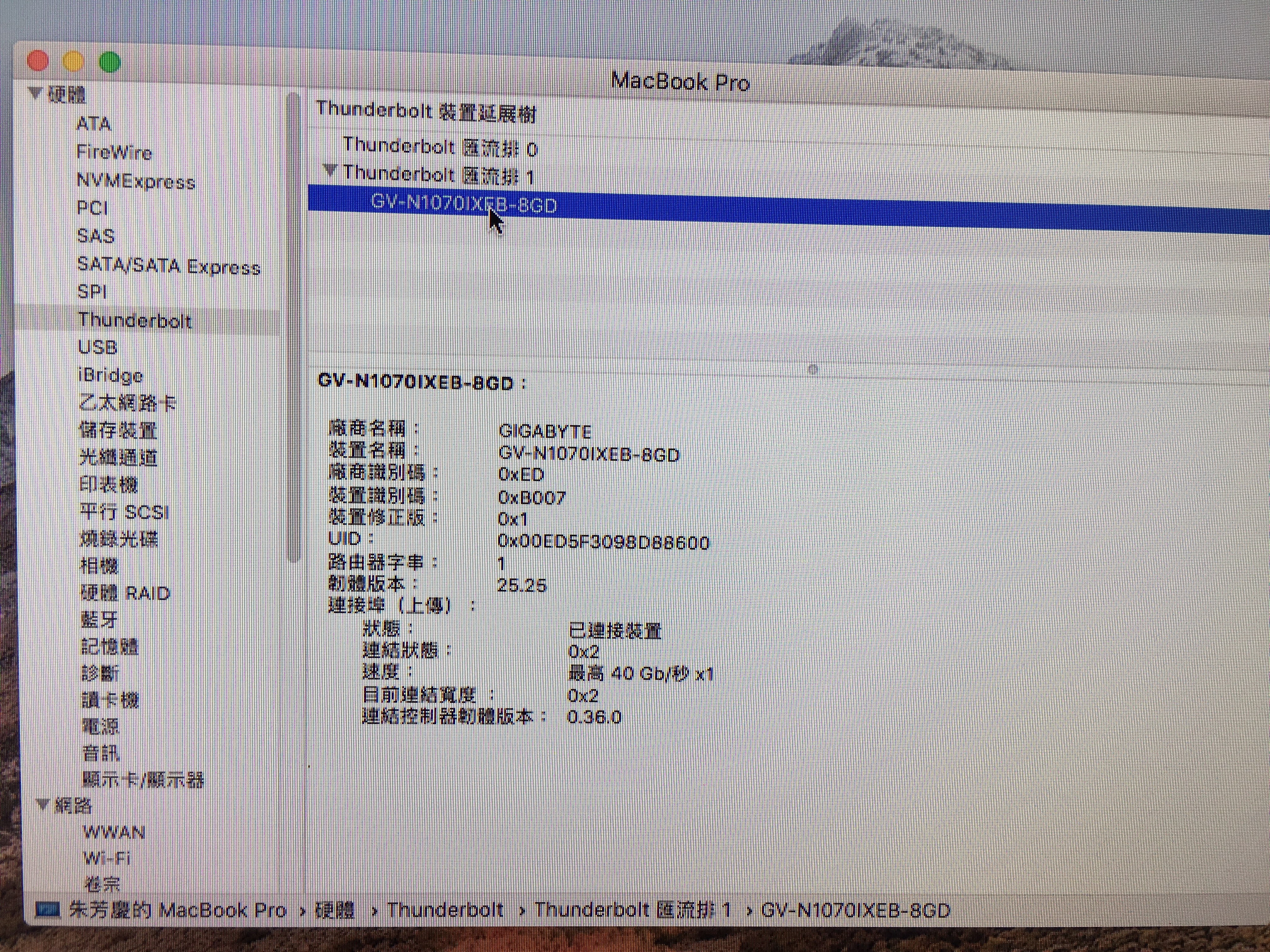Click 朱芳慶的 MacBook Pro in path bar
1270x952 pixels.
pyautogui.click(x=177, y=910)
